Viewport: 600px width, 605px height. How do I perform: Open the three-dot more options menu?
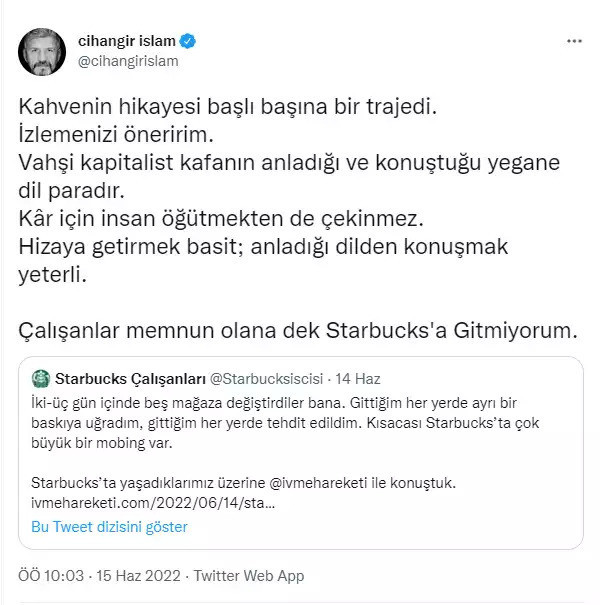[x=573, y=42]
